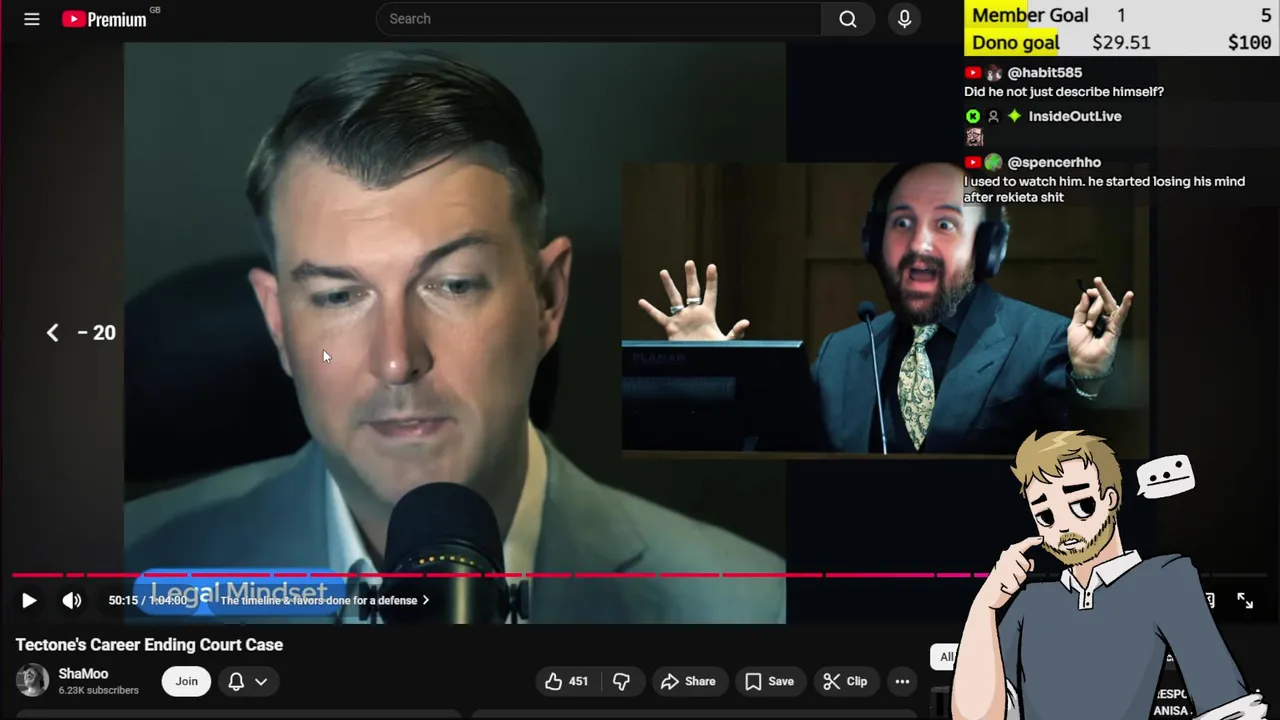Click chat user @spencerhho
The image size is (1280, 720).
click(x=1054, y=162)
